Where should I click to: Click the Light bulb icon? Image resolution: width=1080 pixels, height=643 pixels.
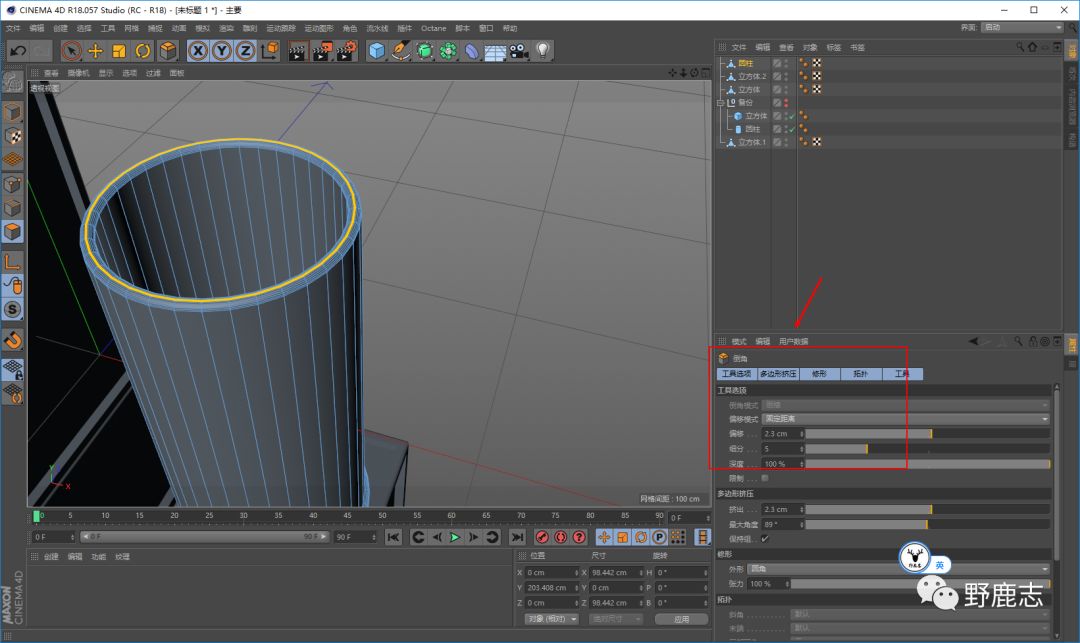pos(543,50)
